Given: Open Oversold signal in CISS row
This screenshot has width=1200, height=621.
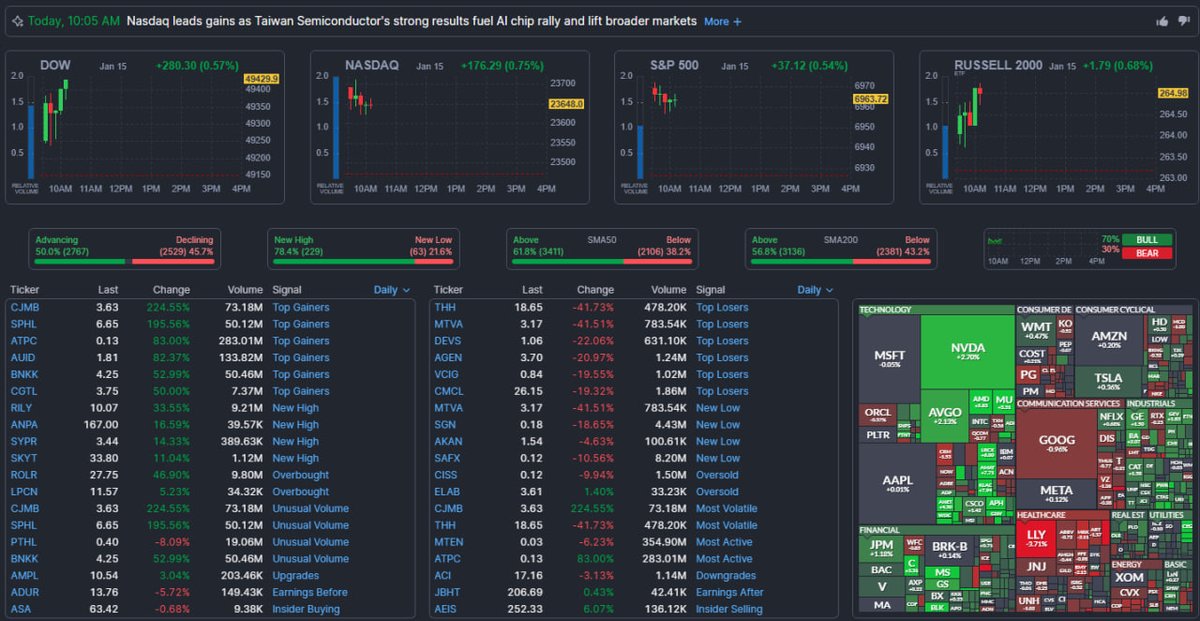Looking at the screenshot, I should 717,475.
